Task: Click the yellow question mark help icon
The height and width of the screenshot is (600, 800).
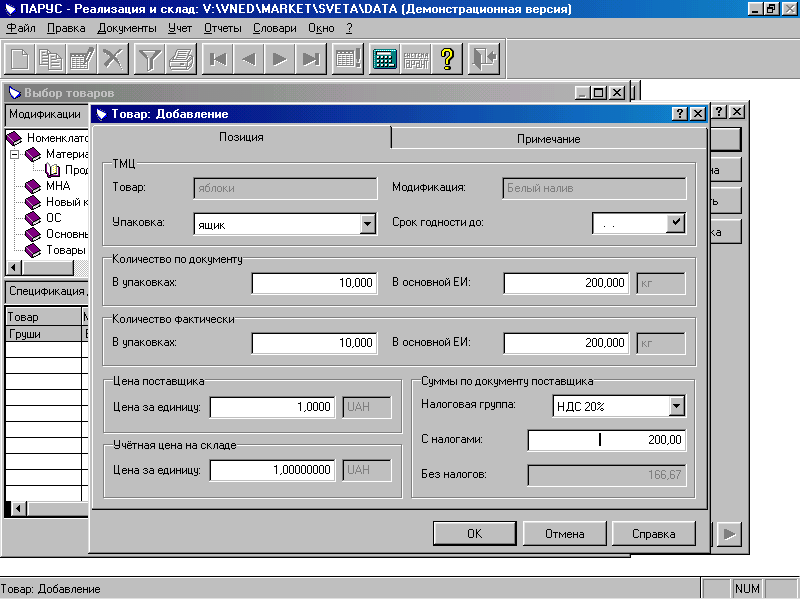Action: coord(447,59)
